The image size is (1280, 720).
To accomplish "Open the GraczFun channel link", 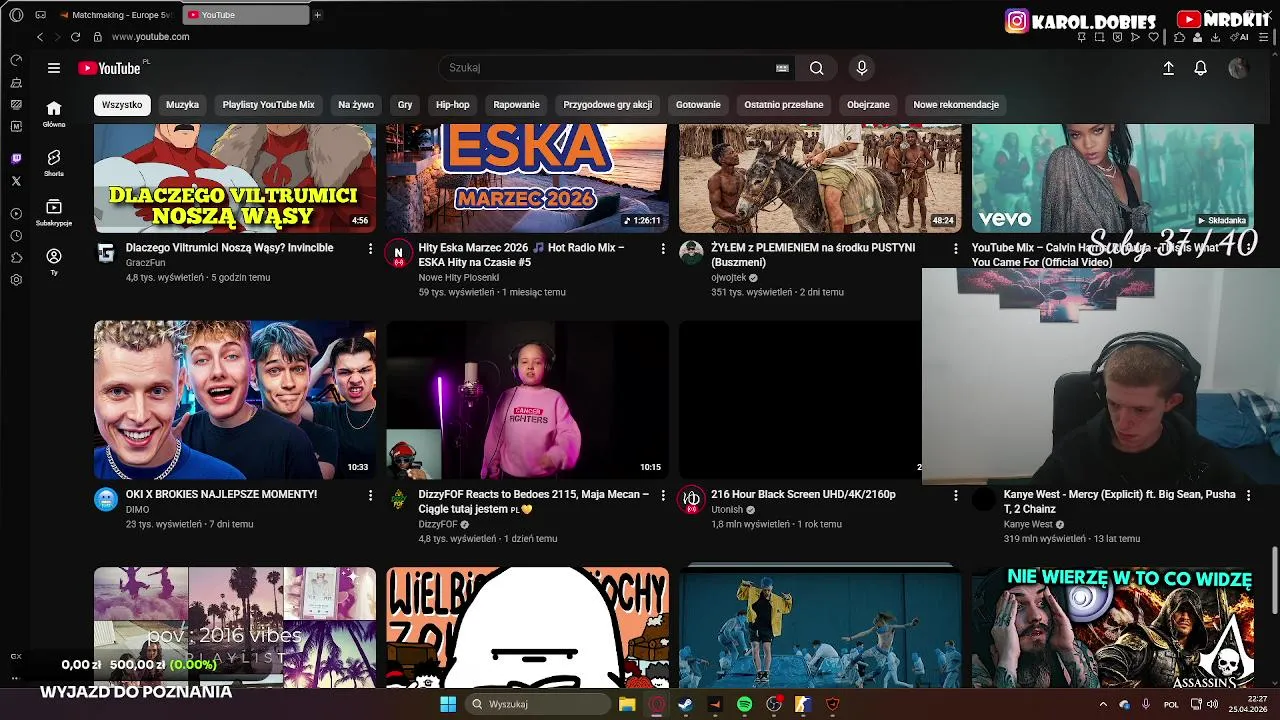I will 146,263.
